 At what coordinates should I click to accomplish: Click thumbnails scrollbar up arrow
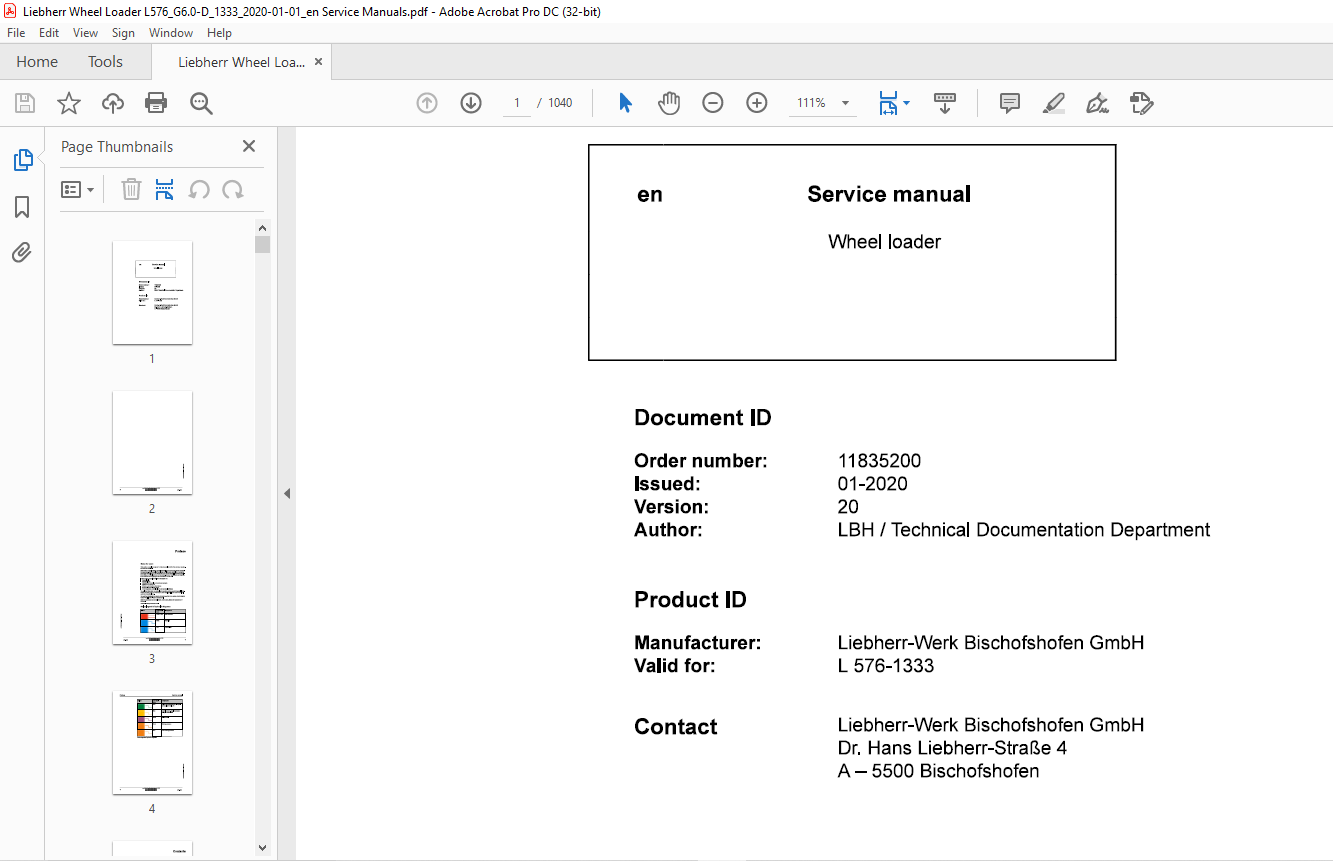(x=262, y=227)
